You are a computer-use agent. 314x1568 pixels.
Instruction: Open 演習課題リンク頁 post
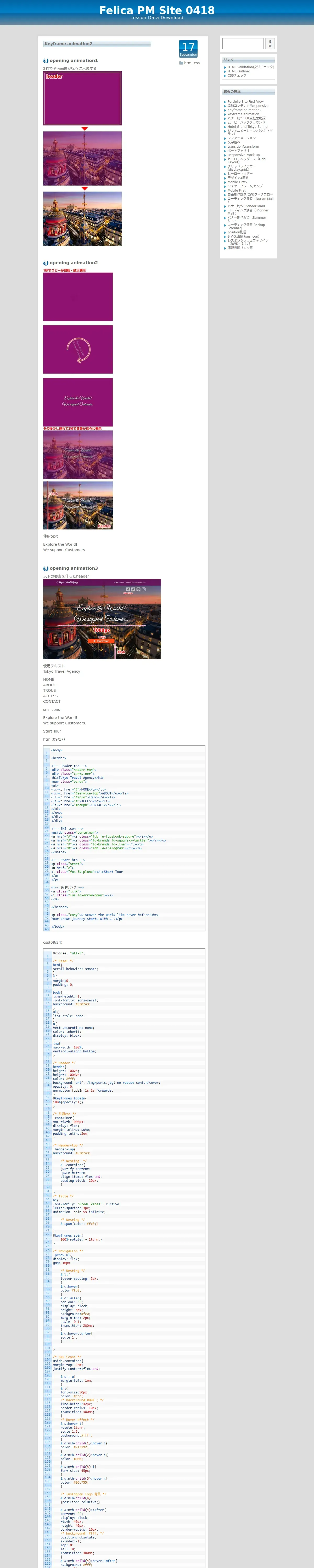(x=240, y=248)
